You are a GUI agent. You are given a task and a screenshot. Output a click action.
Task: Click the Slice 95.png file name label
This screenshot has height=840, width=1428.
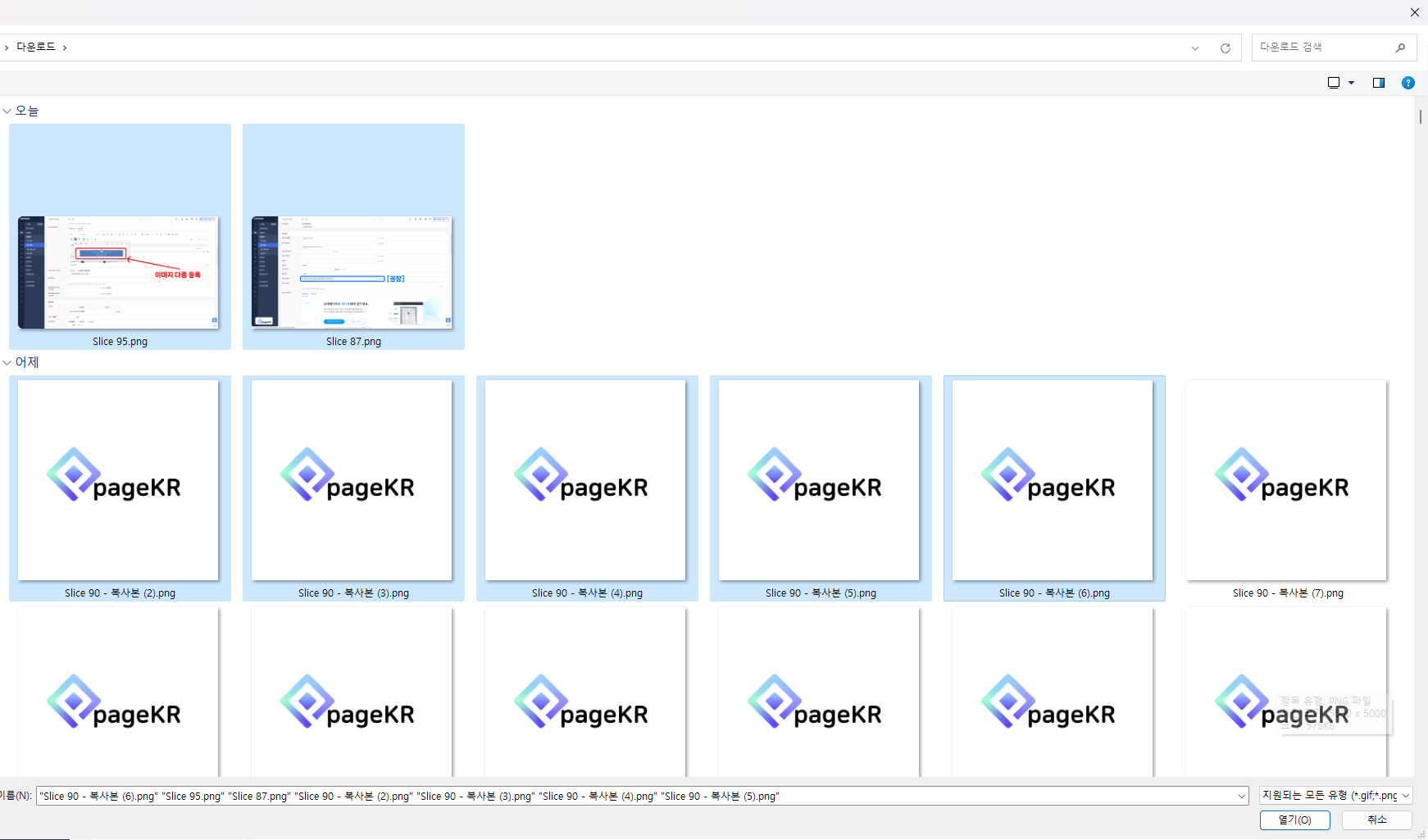point(120,342)
